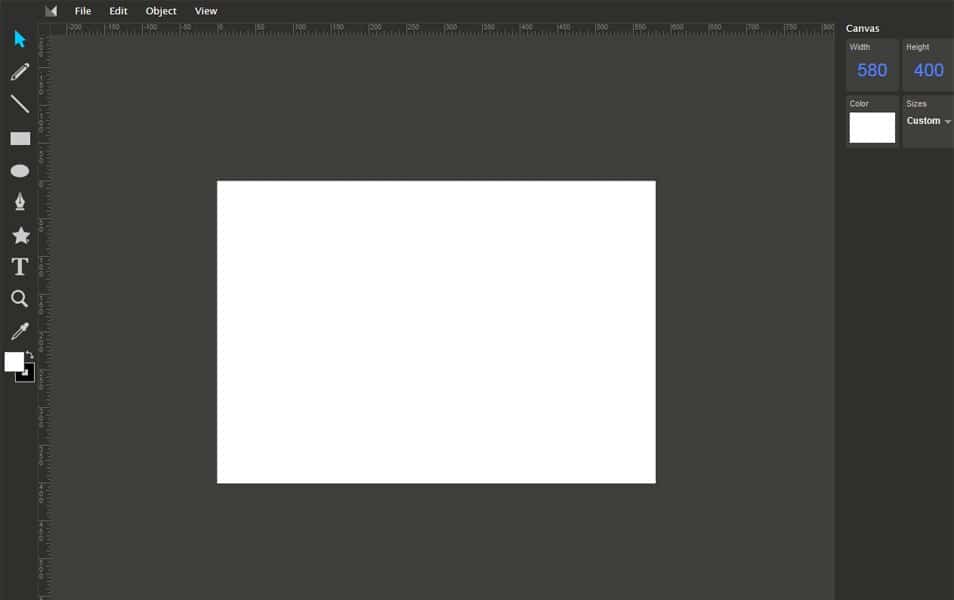Edit the canvas Height value 400

pyautogui.click(x=927, y=70)
